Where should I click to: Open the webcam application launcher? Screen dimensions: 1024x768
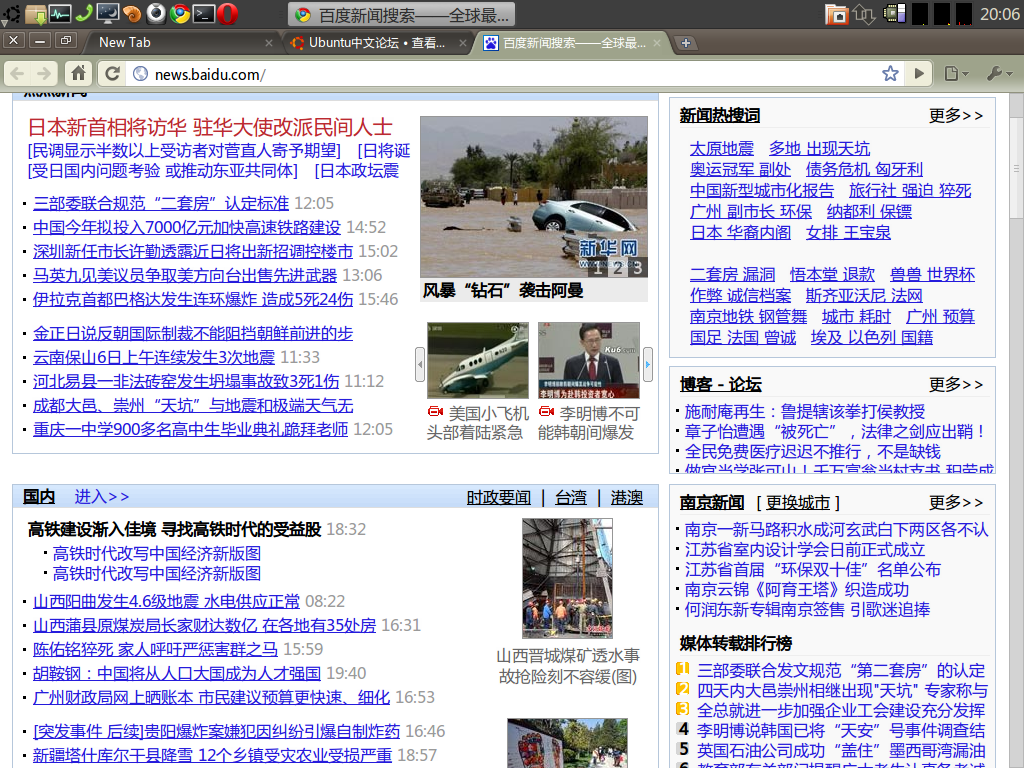156,14
